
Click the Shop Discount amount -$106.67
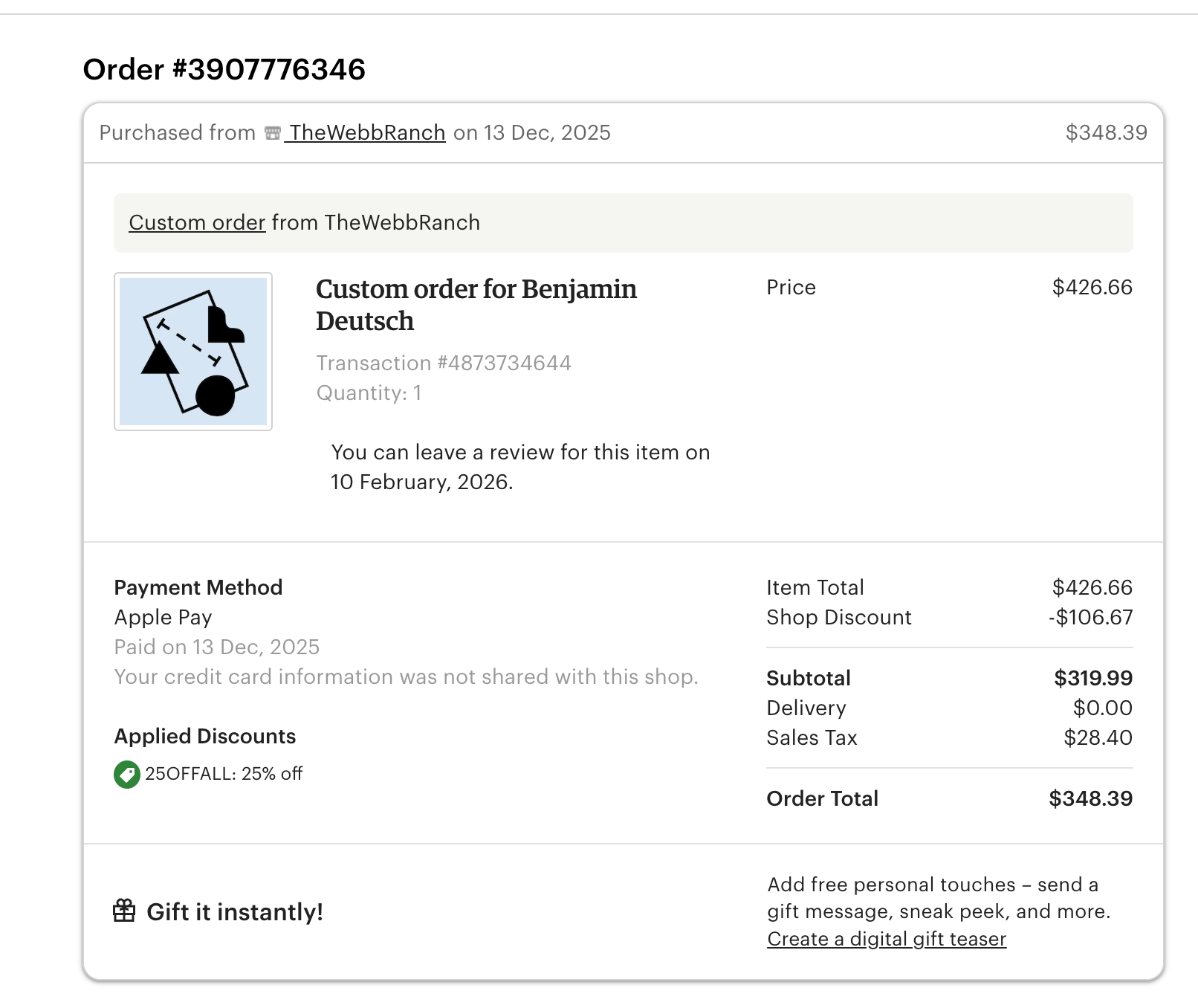coord(1090,618)
